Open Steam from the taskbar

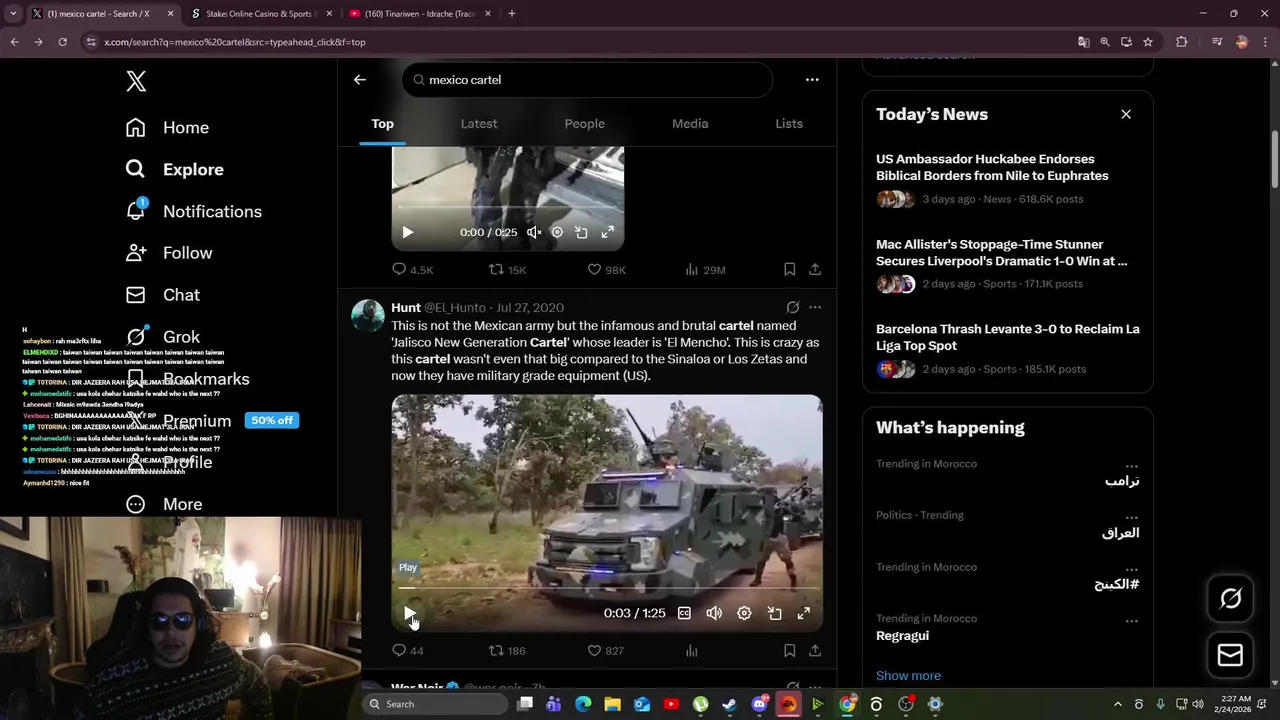click(x=730, y=704)
